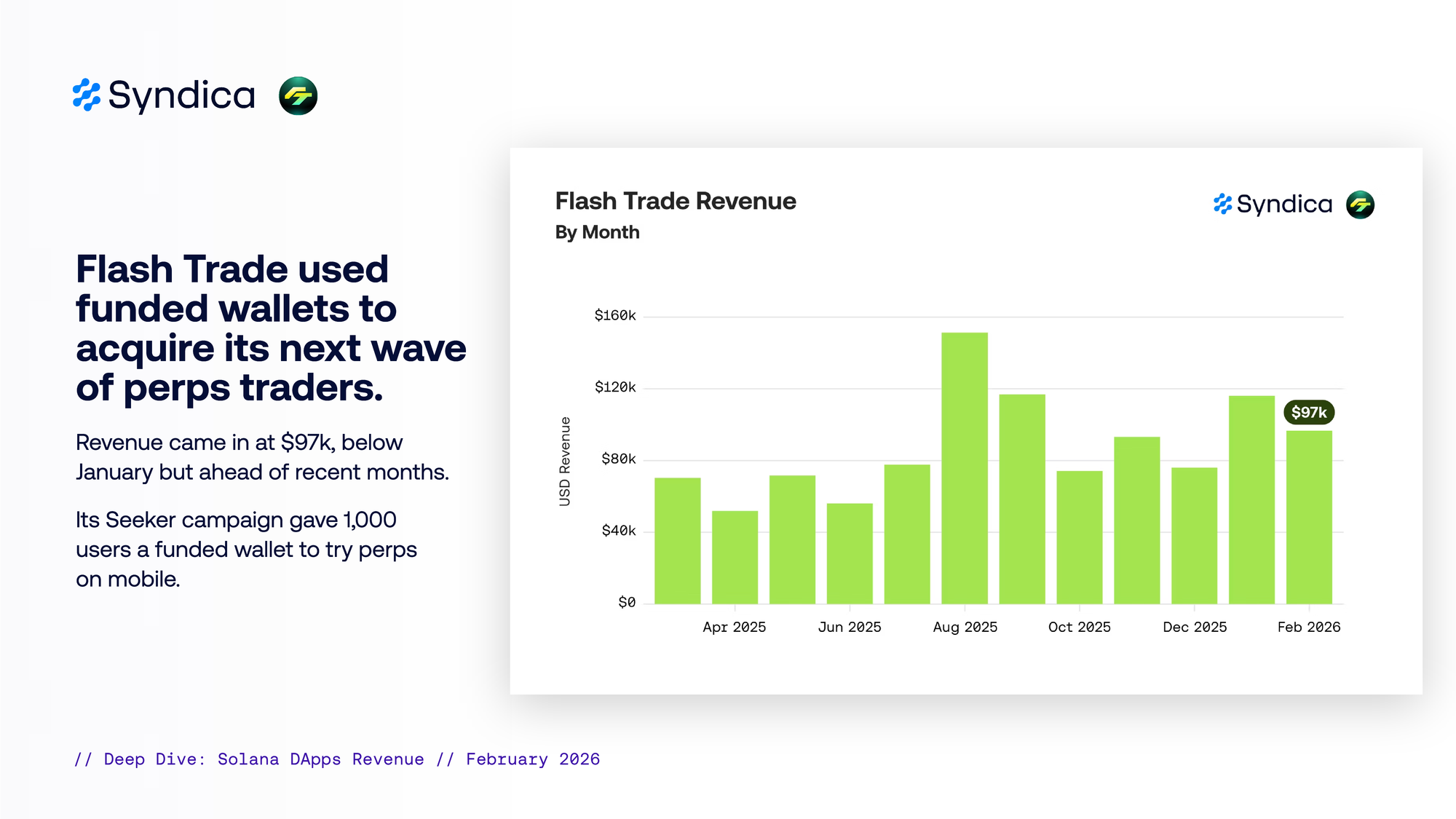Image resolution: width=1456 pixels, height=819 pixels.
Task: Click the tallest Aug 2025 revenue bar
Action: pyautogui.click(x=964, y=467)
